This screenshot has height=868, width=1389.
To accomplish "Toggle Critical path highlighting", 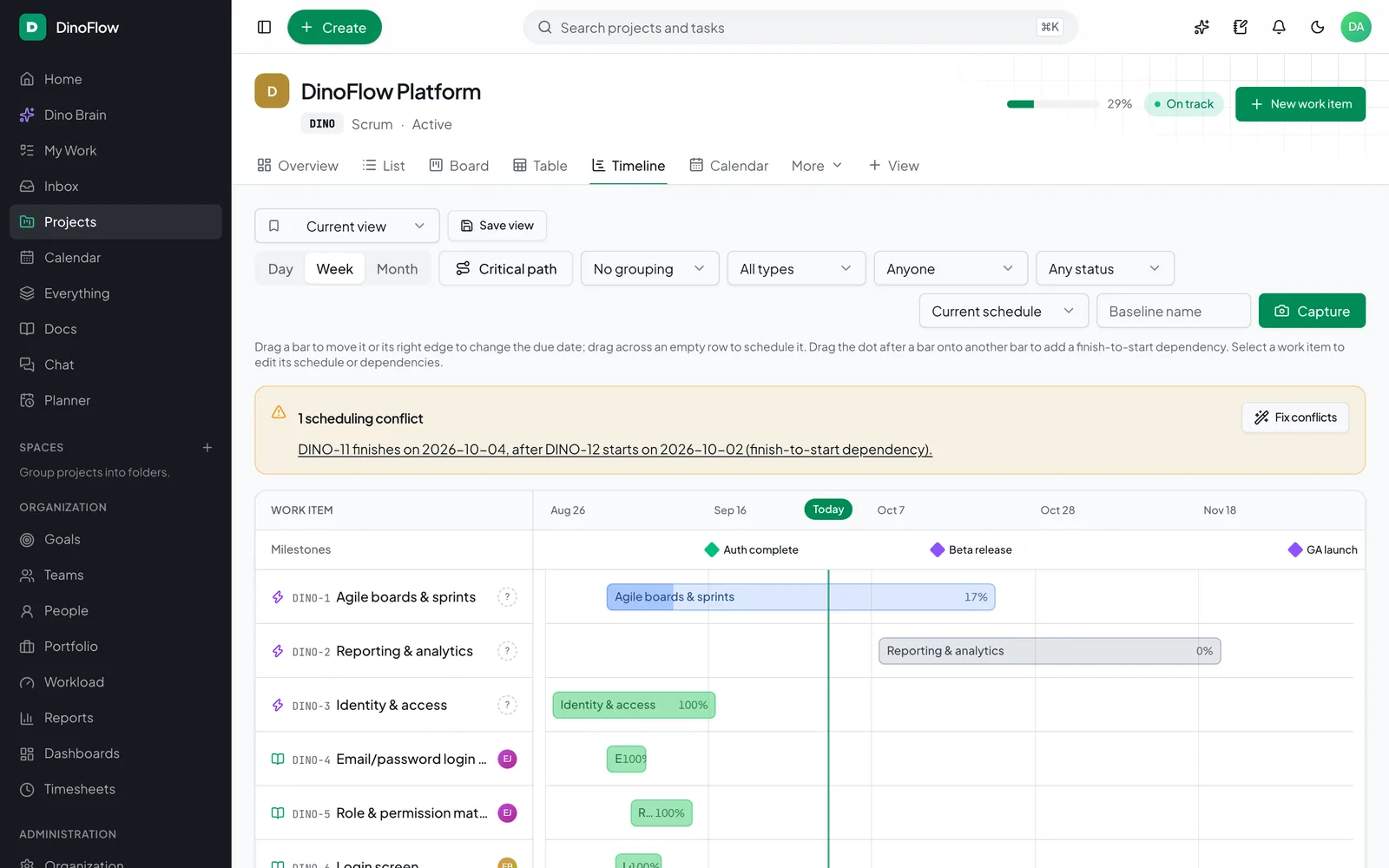I will pyautogui.click(x=506, y=269).
